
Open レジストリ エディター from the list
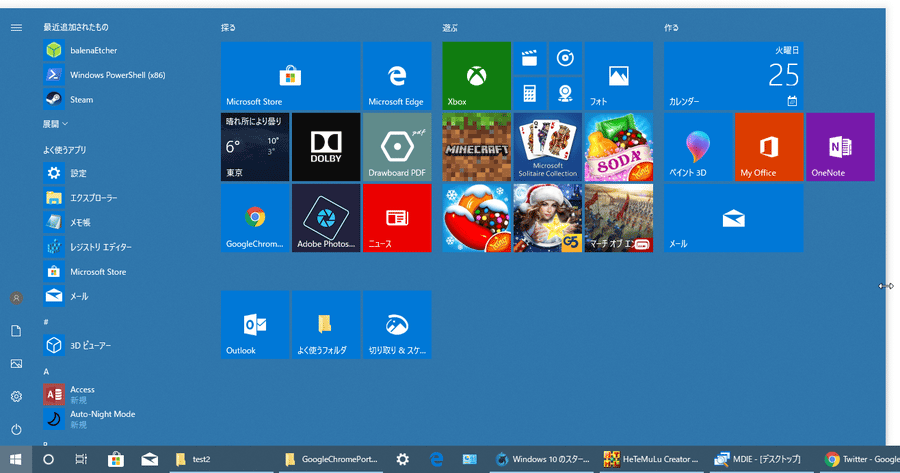[x=123, y=247]
